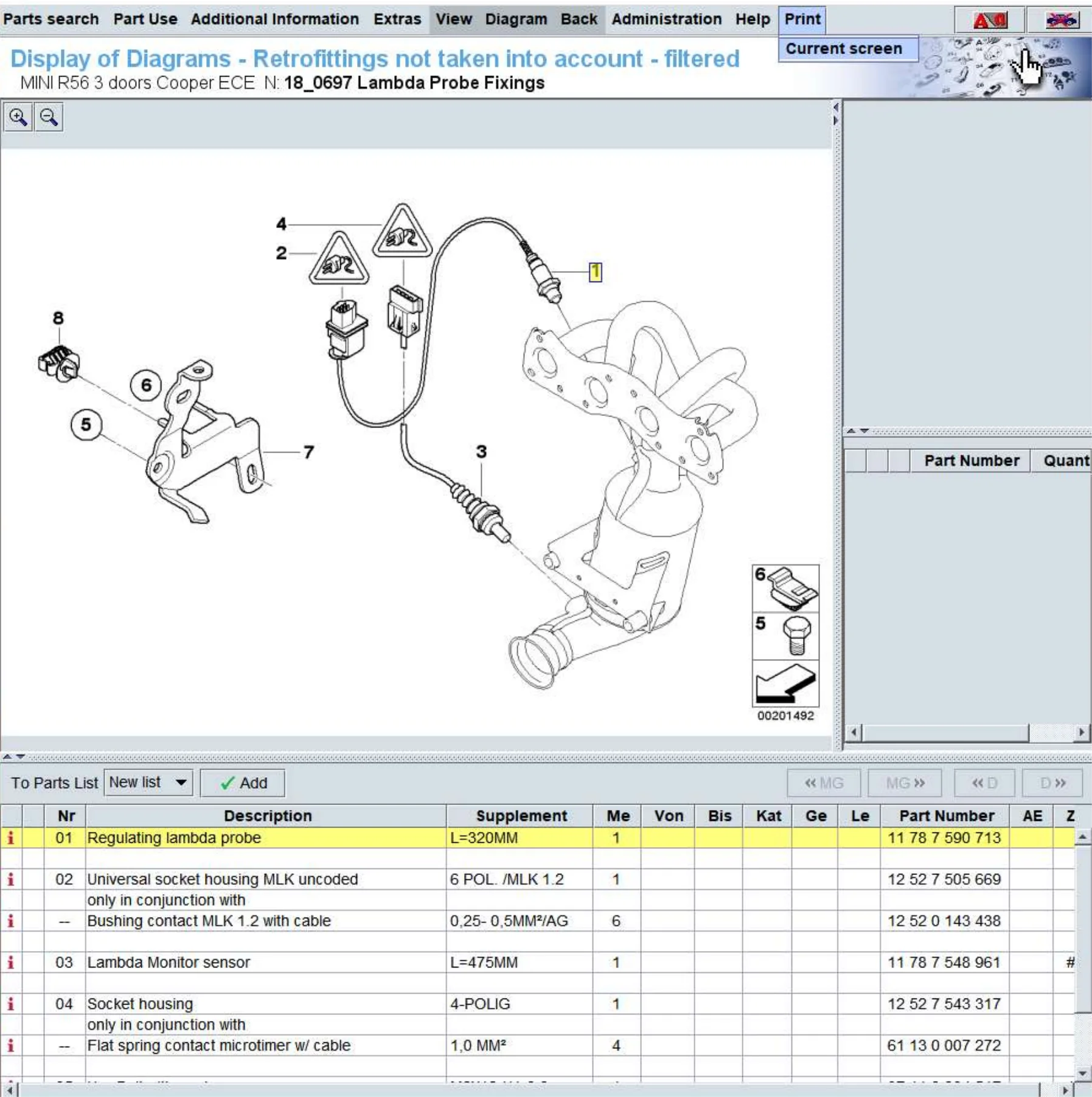The image size is (1092, 1097).
Task: Collapse diagram pane using splitter arrows
Action: click(x=836, y=114)
